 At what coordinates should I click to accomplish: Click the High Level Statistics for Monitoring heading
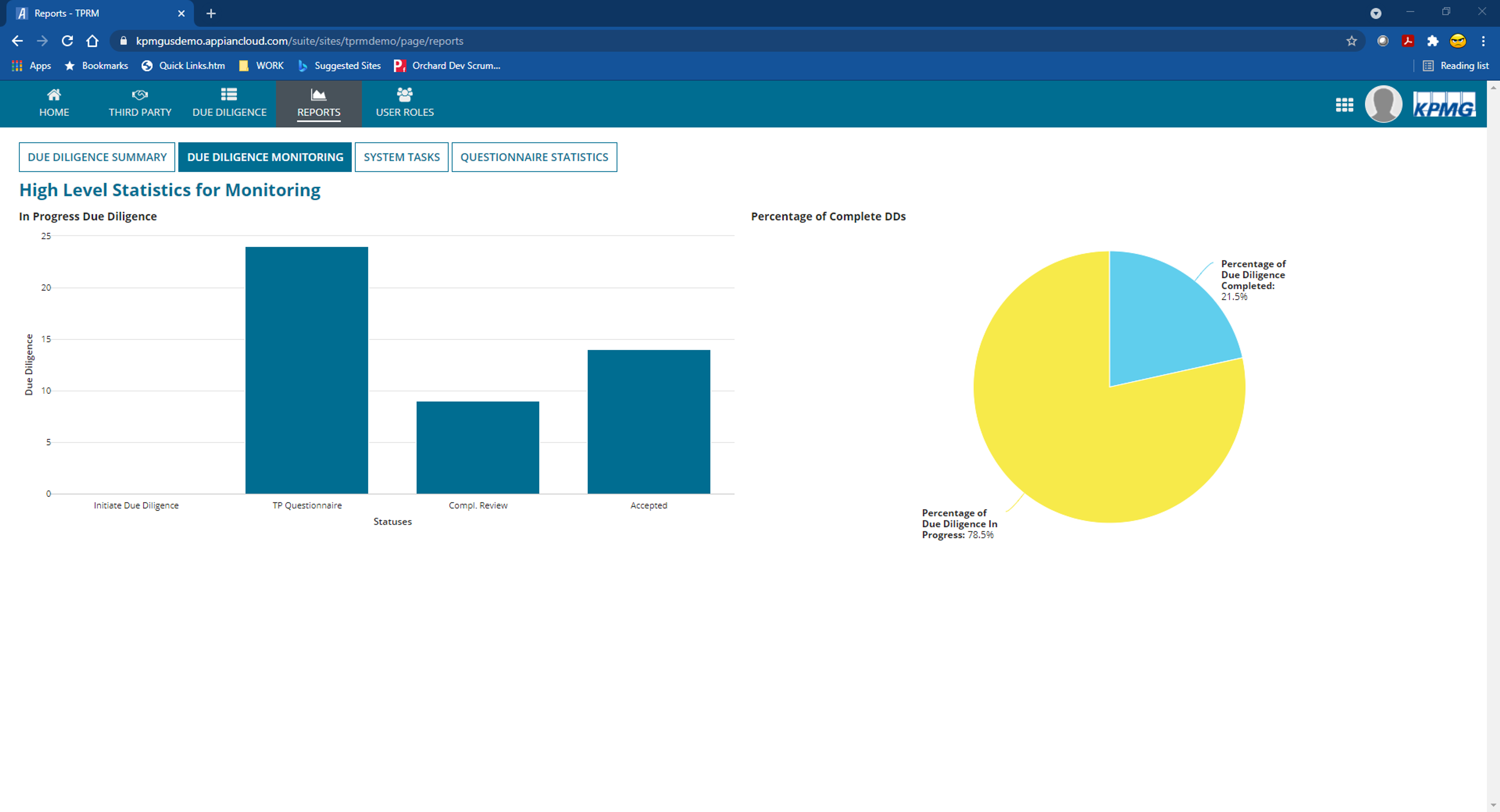pyautogui.click(x=170, y=190)
